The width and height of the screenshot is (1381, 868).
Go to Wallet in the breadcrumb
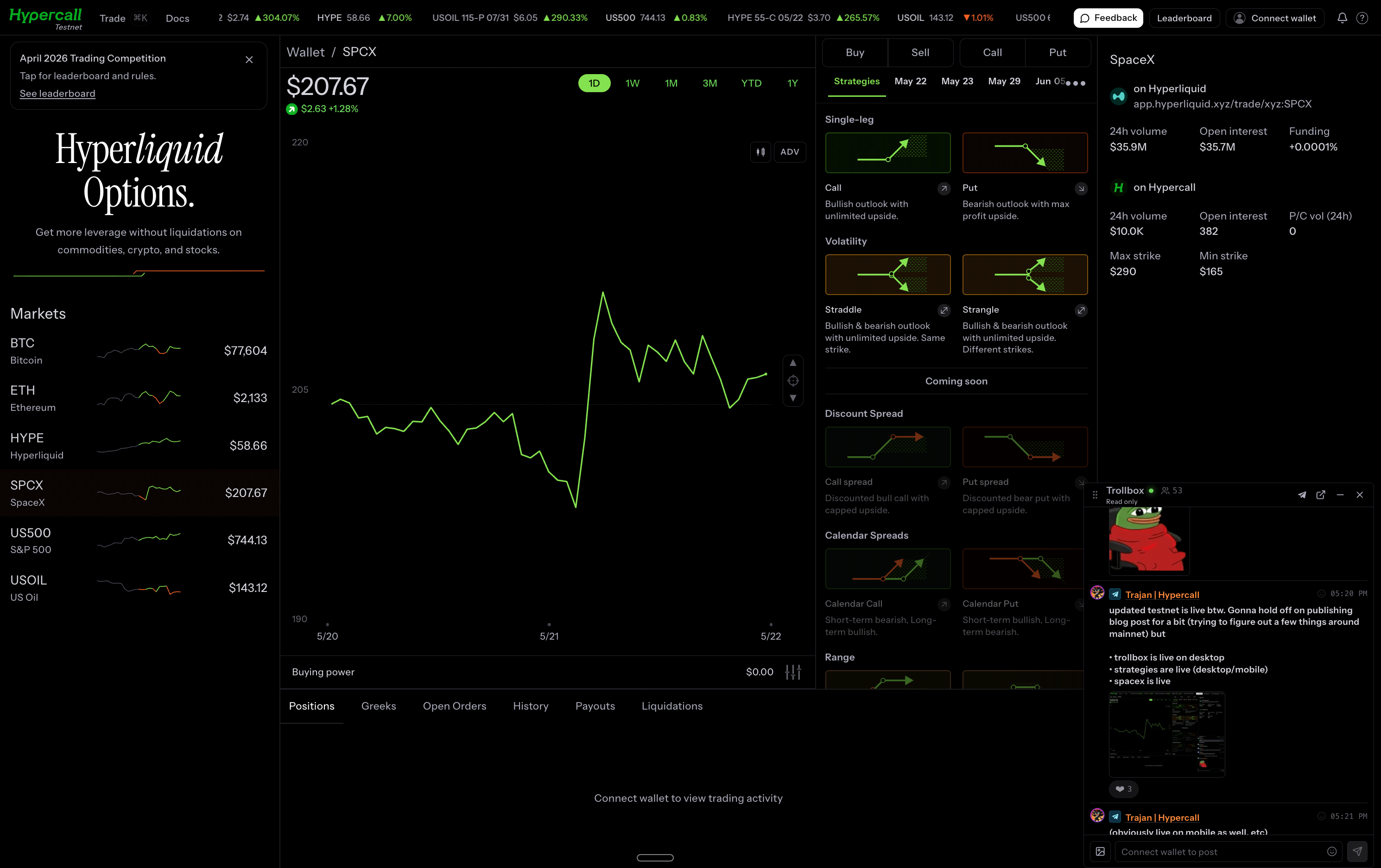[x=305, y=52]
